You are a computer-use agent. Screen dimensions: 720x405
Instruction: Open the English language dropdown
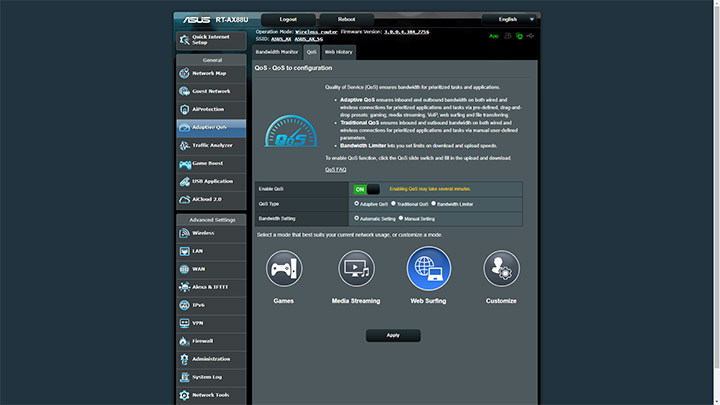[509, 19]
